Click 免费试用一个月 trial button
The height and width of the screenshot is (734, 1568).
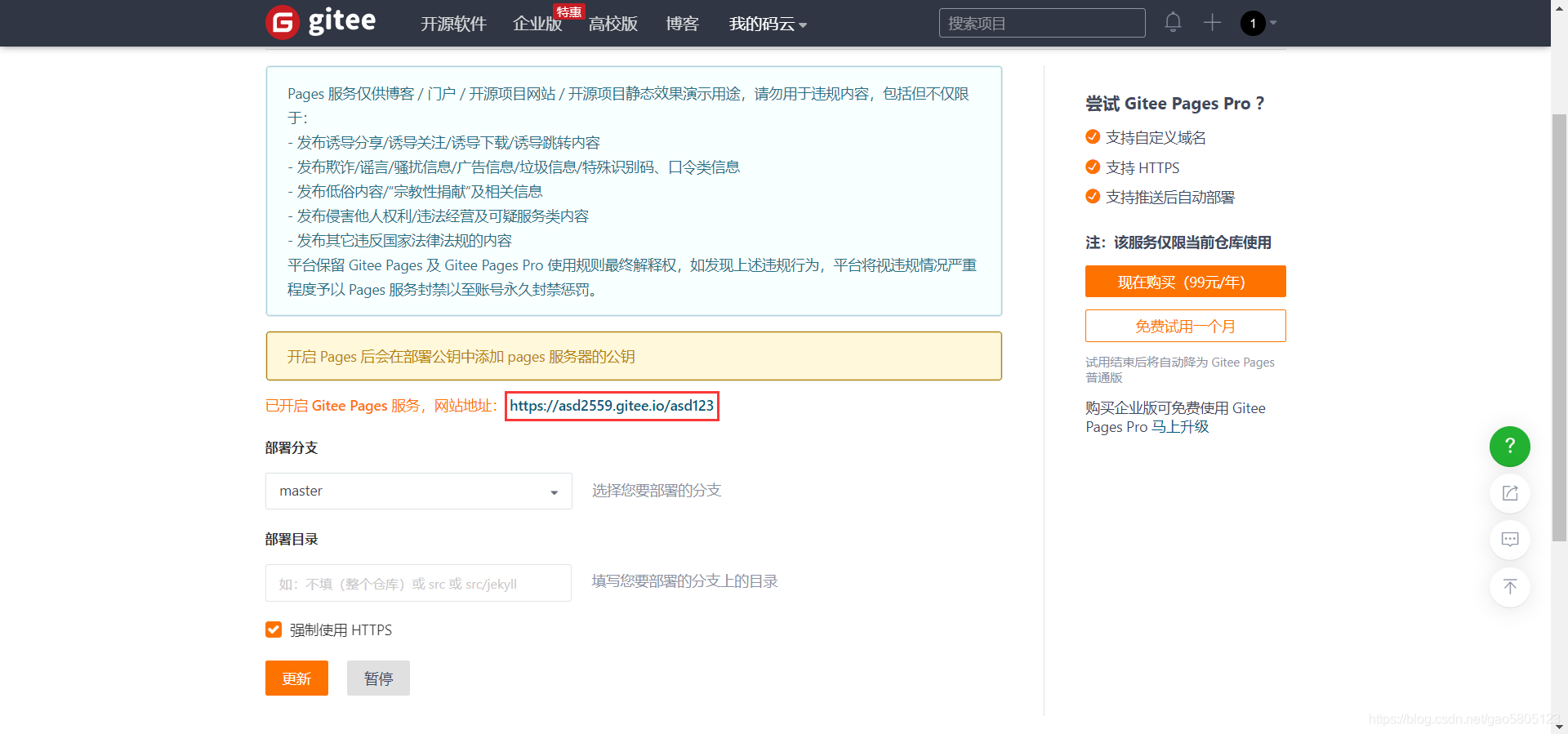pyautogui.click(x=1185, y=326)
